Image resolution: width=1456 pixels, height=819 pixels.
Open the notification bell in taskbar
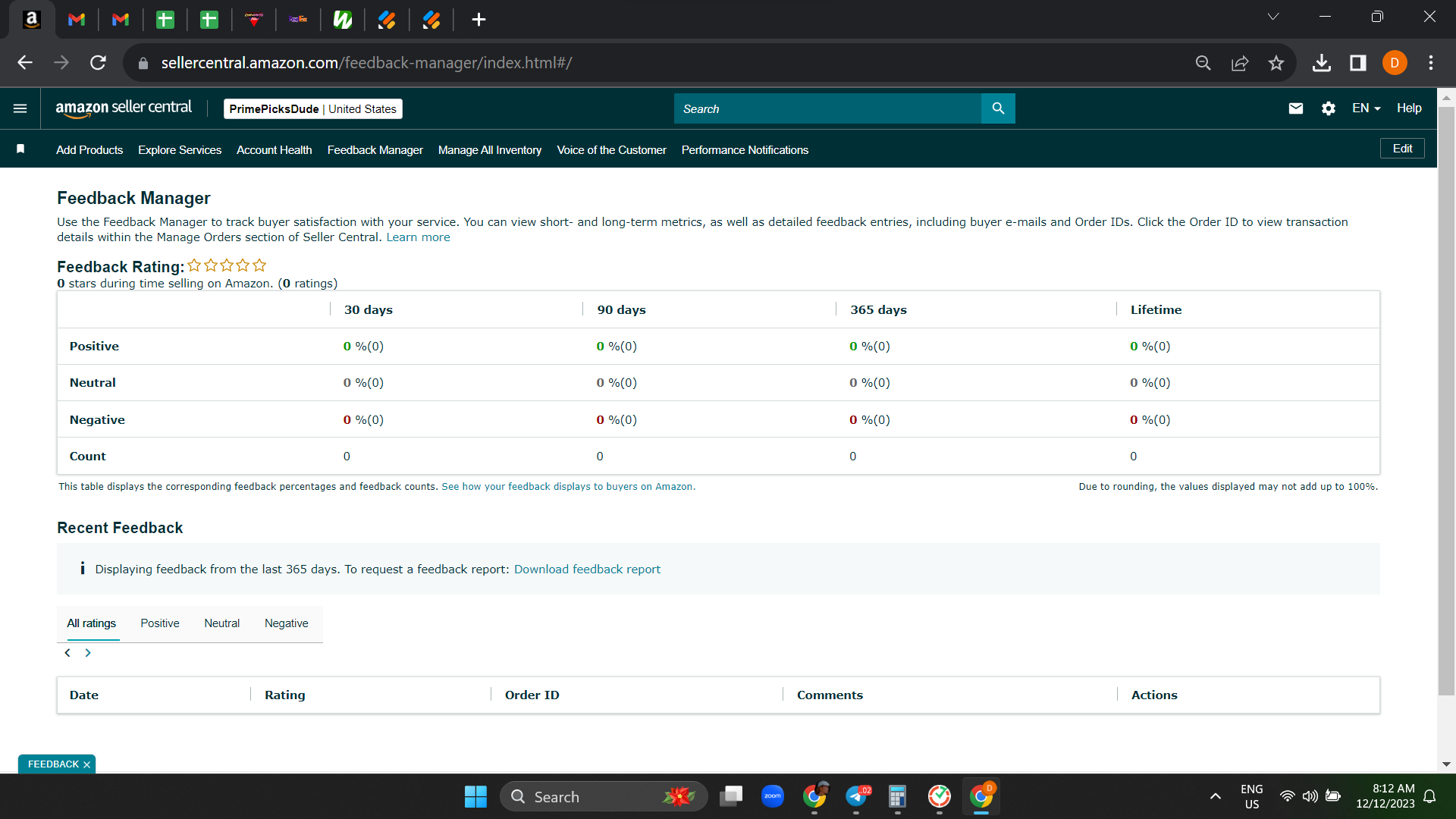tap(1429, 796)
